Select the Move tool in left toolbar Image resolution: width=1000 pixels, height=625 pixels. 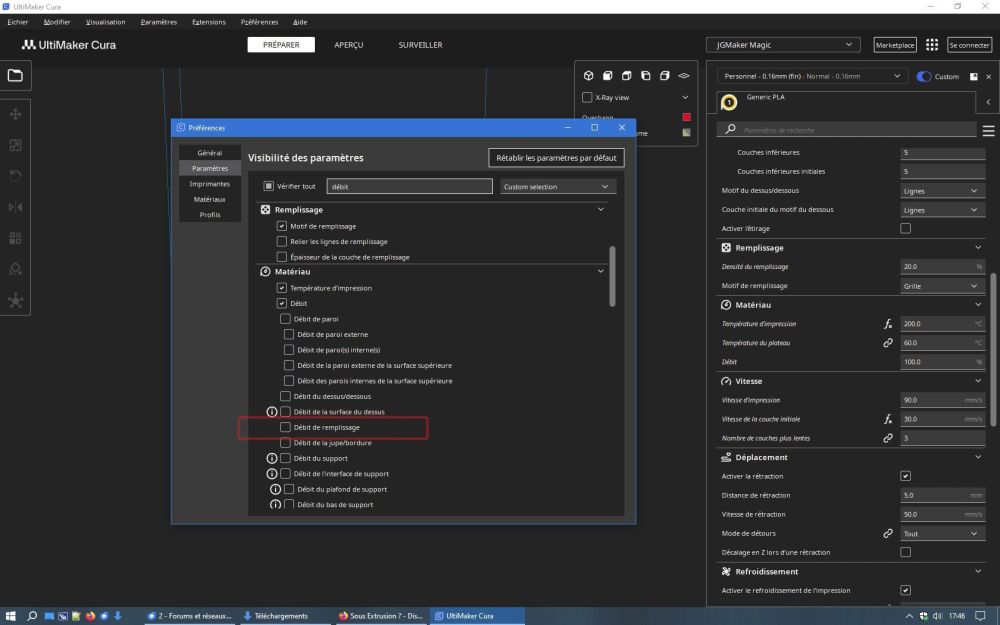tap(15, 114)
